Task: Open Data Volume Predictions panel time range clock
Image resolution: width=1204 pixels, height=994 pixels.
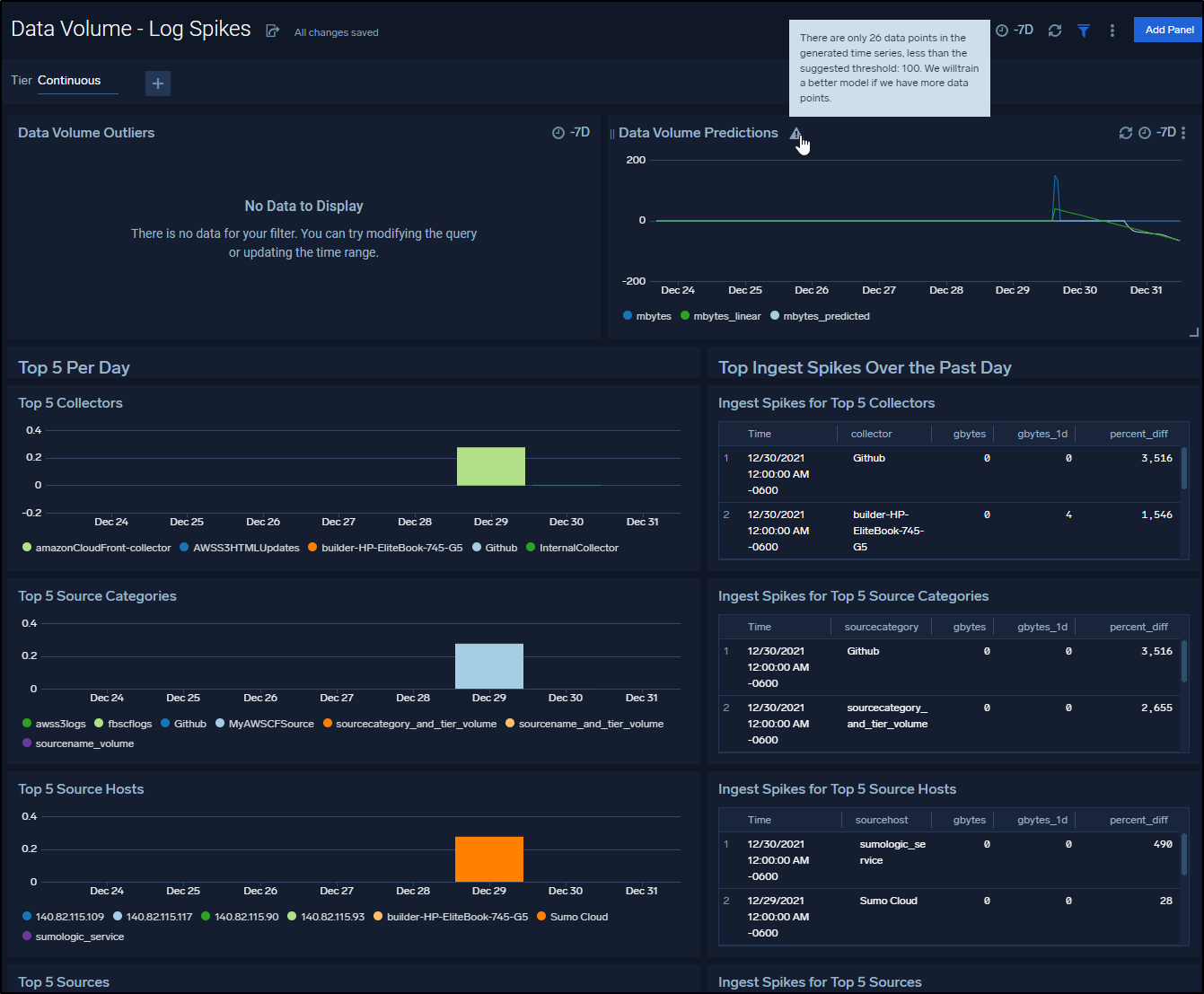Action: [x=1156, y=133]
